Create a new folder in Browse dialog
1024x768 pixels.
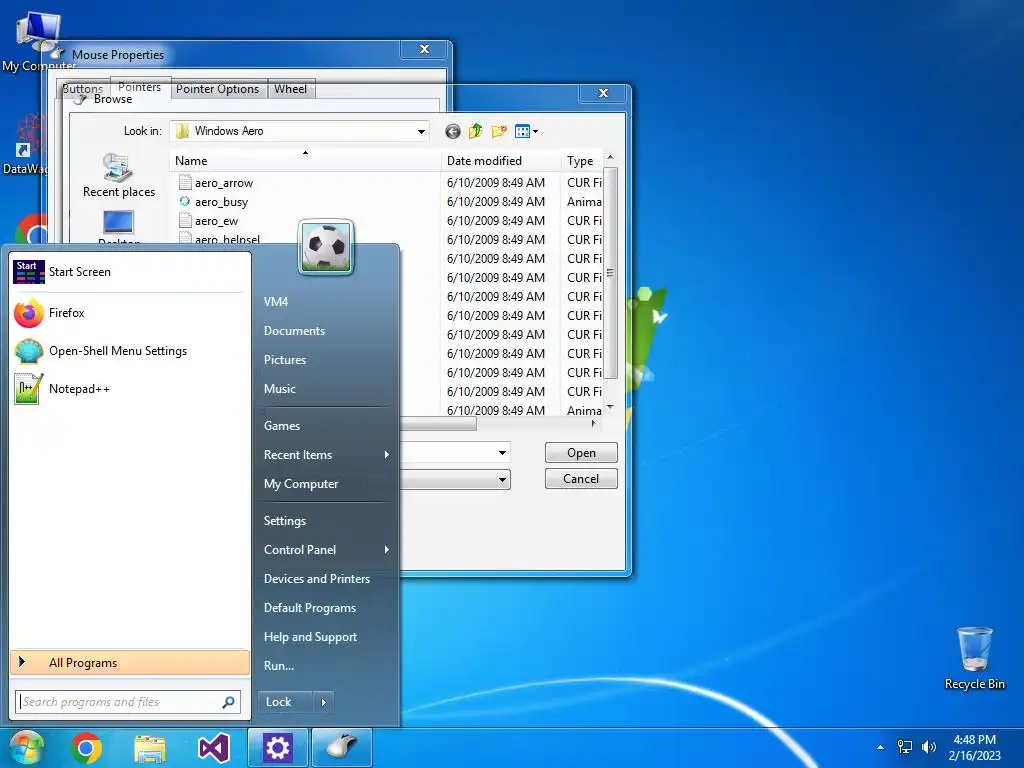click(x=499, y=131)
